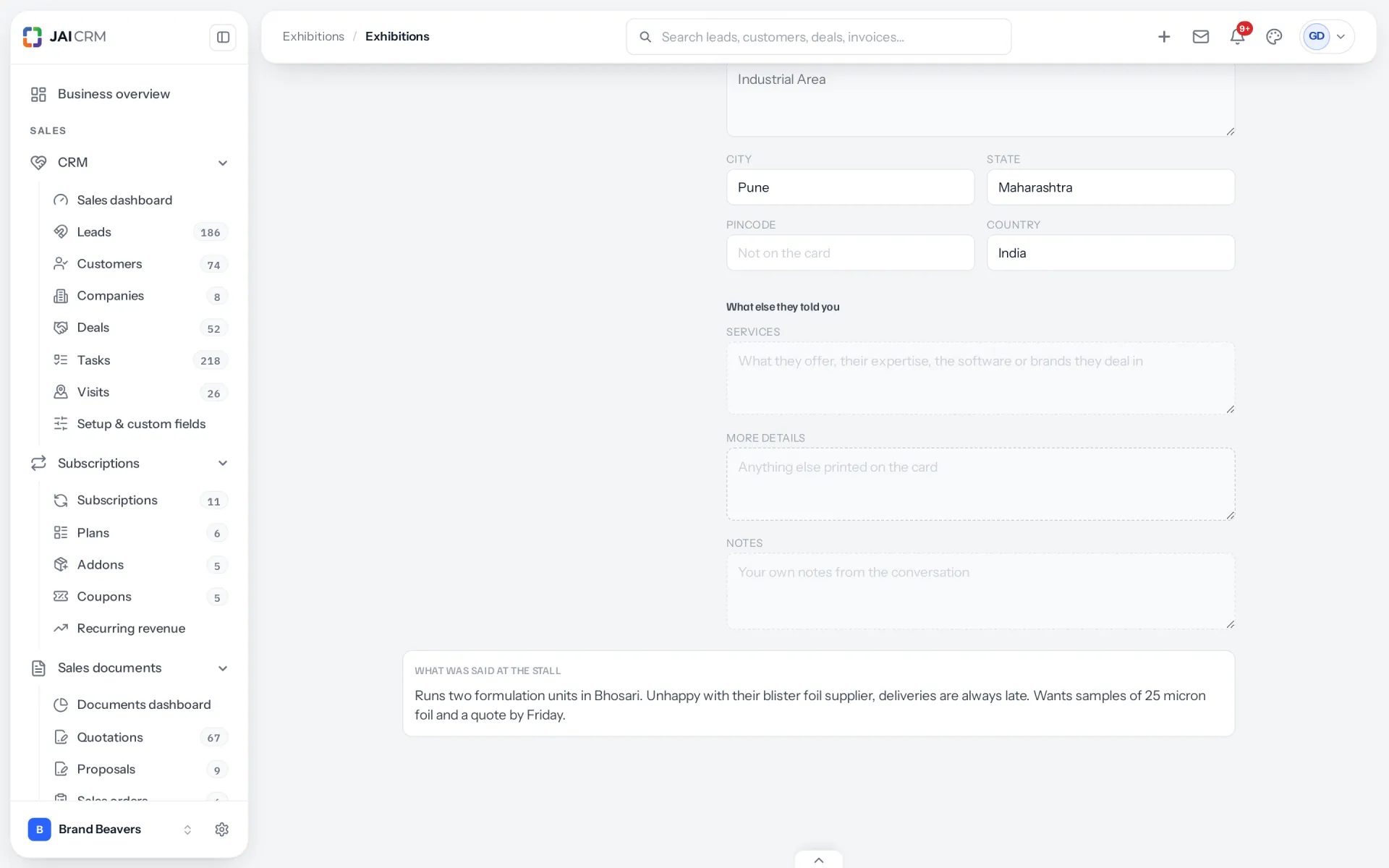
Task: Toggle the sidebar collapse icon
Action: [x=223, y=37]
